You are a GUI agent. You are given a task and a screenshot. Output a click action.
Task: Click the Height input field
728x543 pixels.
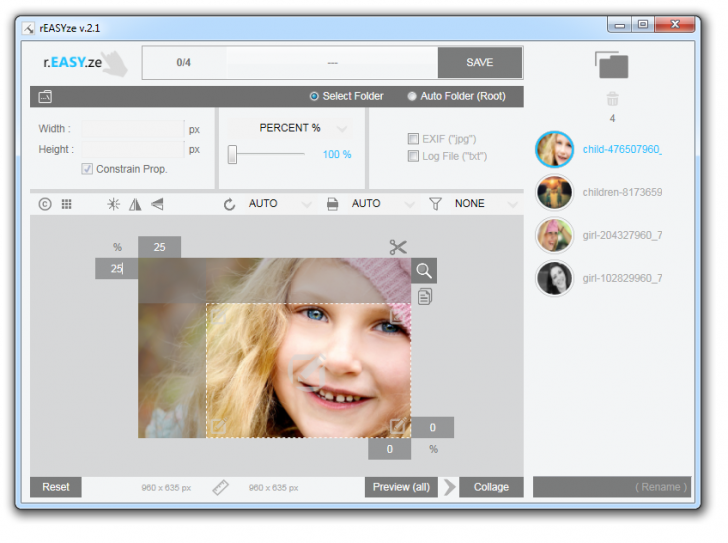(133, 149)
